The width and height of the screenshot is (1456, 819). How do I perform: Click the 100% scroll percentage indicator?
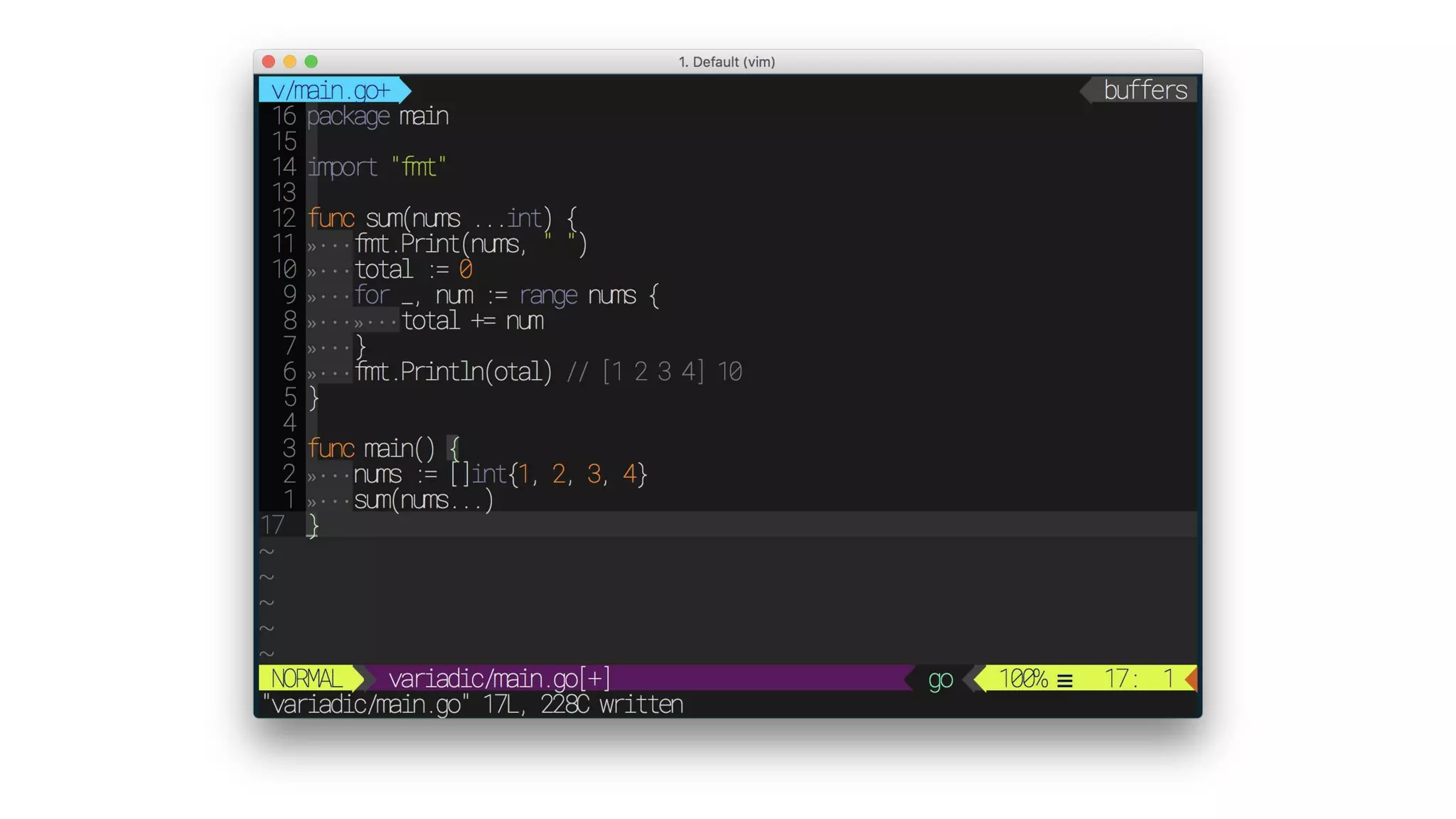tap(1023, 678)
